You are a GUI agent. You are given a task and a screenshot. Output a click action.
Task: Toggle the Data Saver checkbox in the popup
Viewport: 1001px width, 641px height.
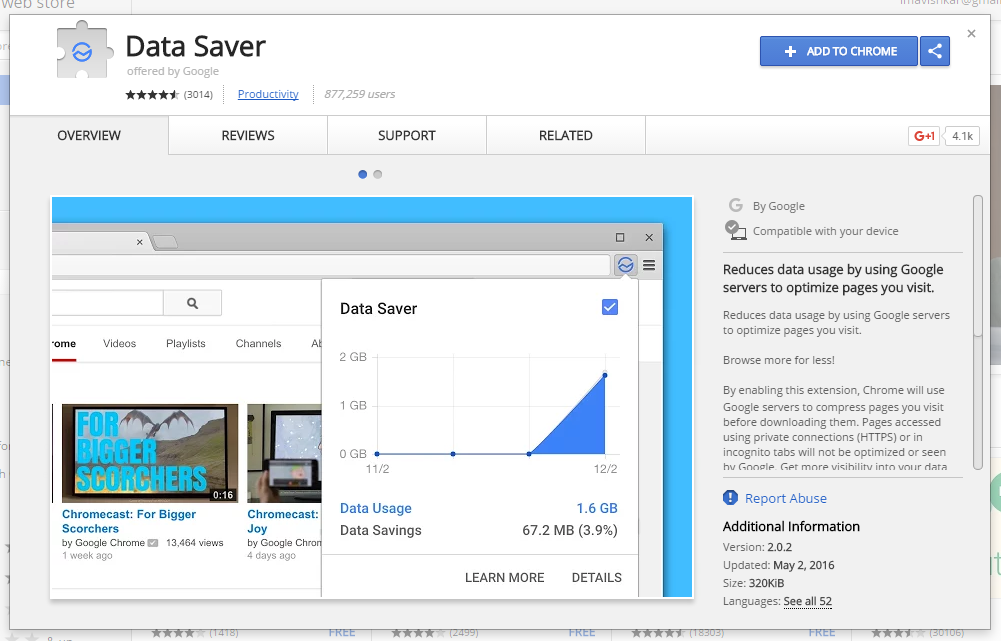tap(610, 308)
